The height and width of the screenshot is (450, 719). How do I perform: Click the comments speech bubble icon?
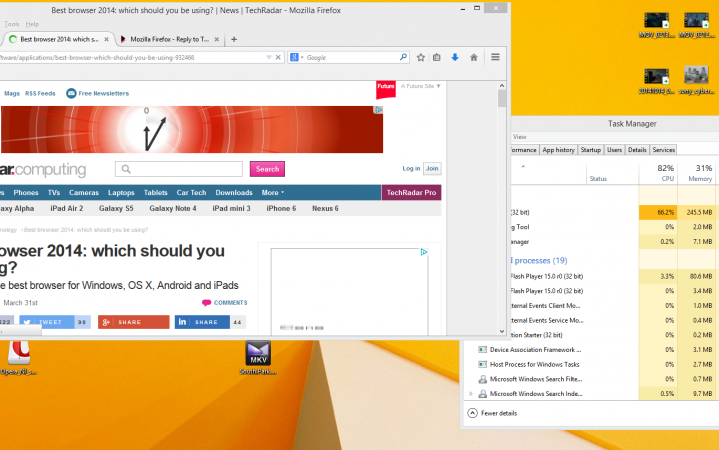(206, 303)
